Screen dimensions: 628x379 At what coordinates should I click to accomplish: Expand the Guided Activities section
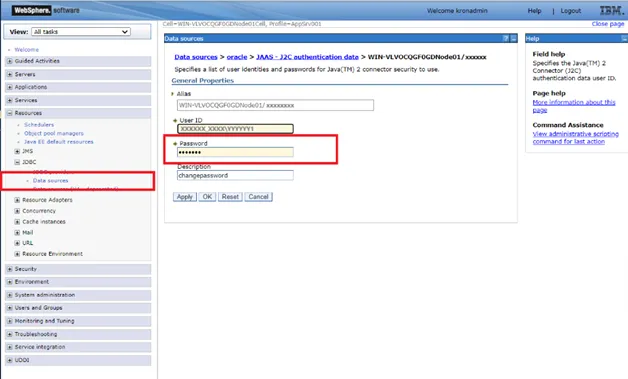[10, 61]
